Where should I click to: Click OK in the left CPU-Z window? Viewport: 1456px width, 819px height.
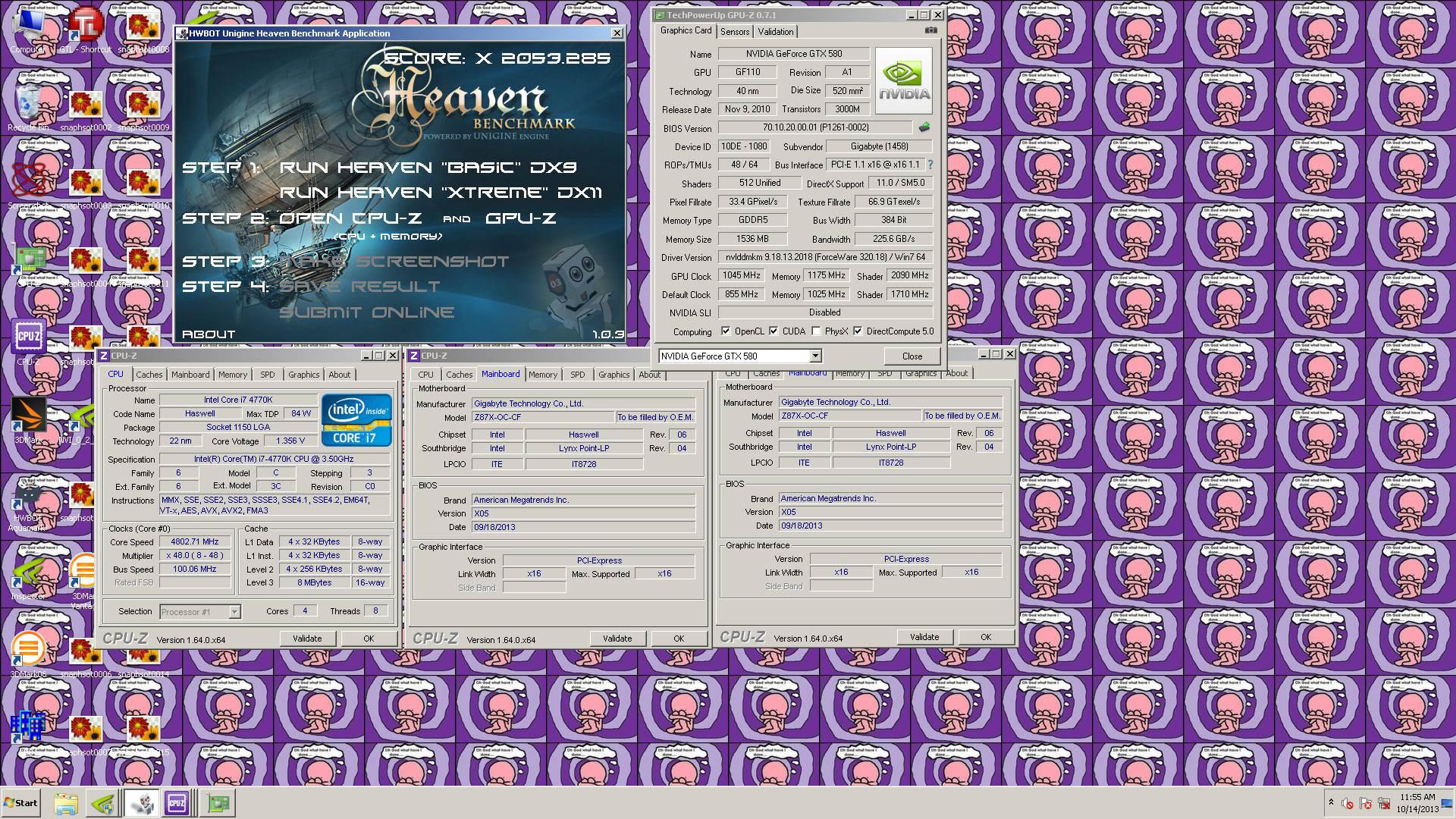click(369, 639)
